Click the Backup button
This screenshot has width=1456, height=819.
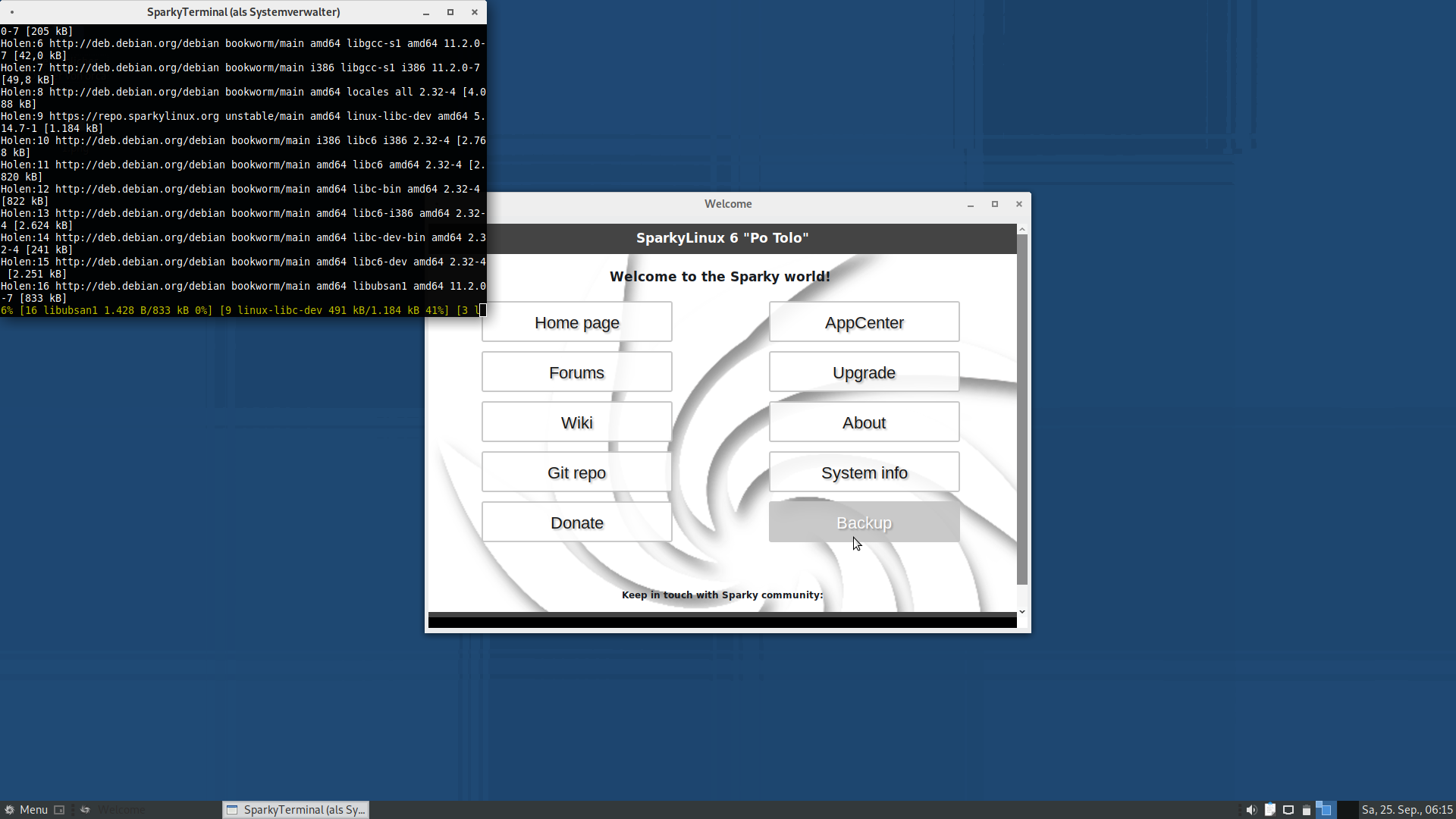(864, 522)
